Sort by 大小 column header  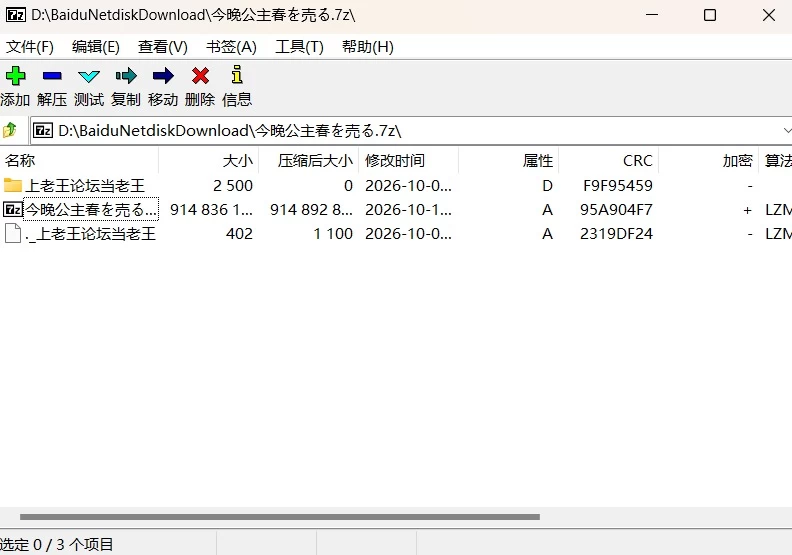(x=209, y=161)
